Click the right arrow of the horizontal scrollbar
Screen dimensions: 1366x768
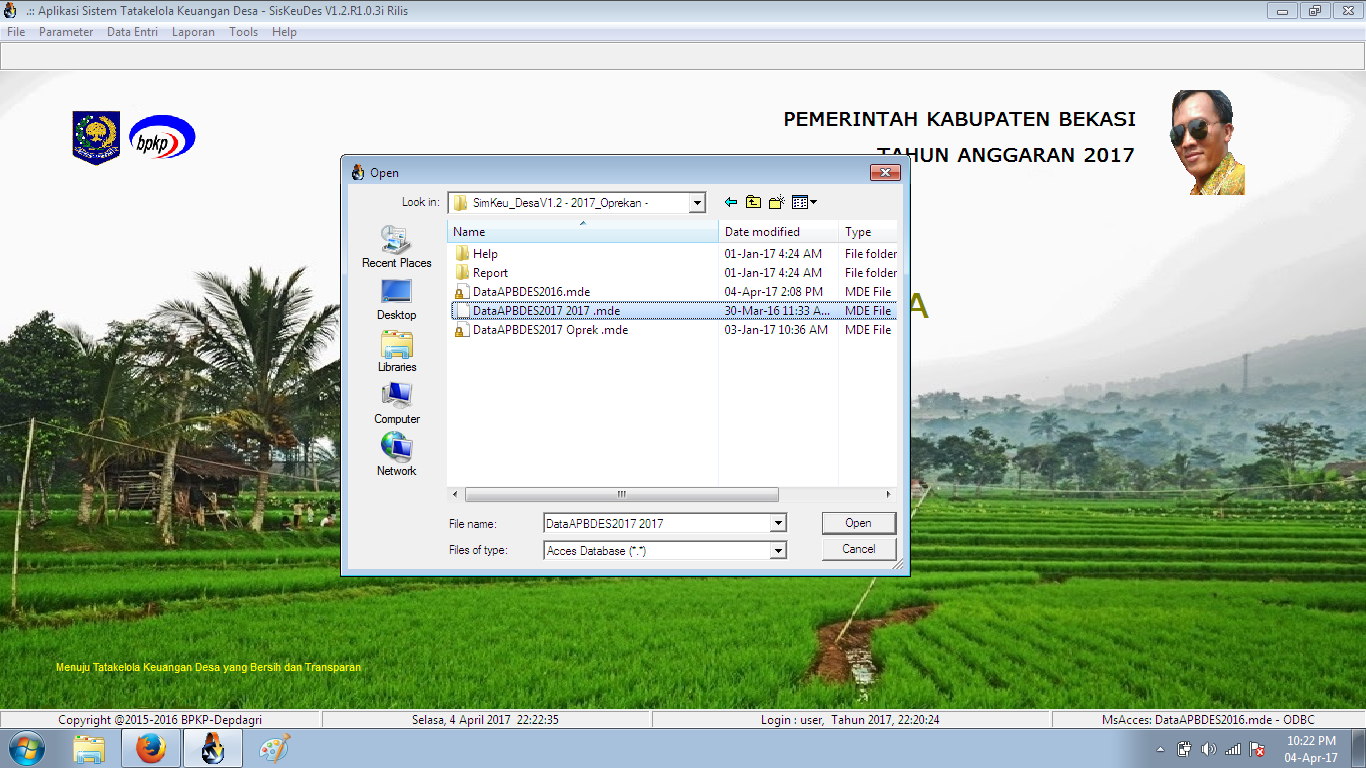coord(889,495)
